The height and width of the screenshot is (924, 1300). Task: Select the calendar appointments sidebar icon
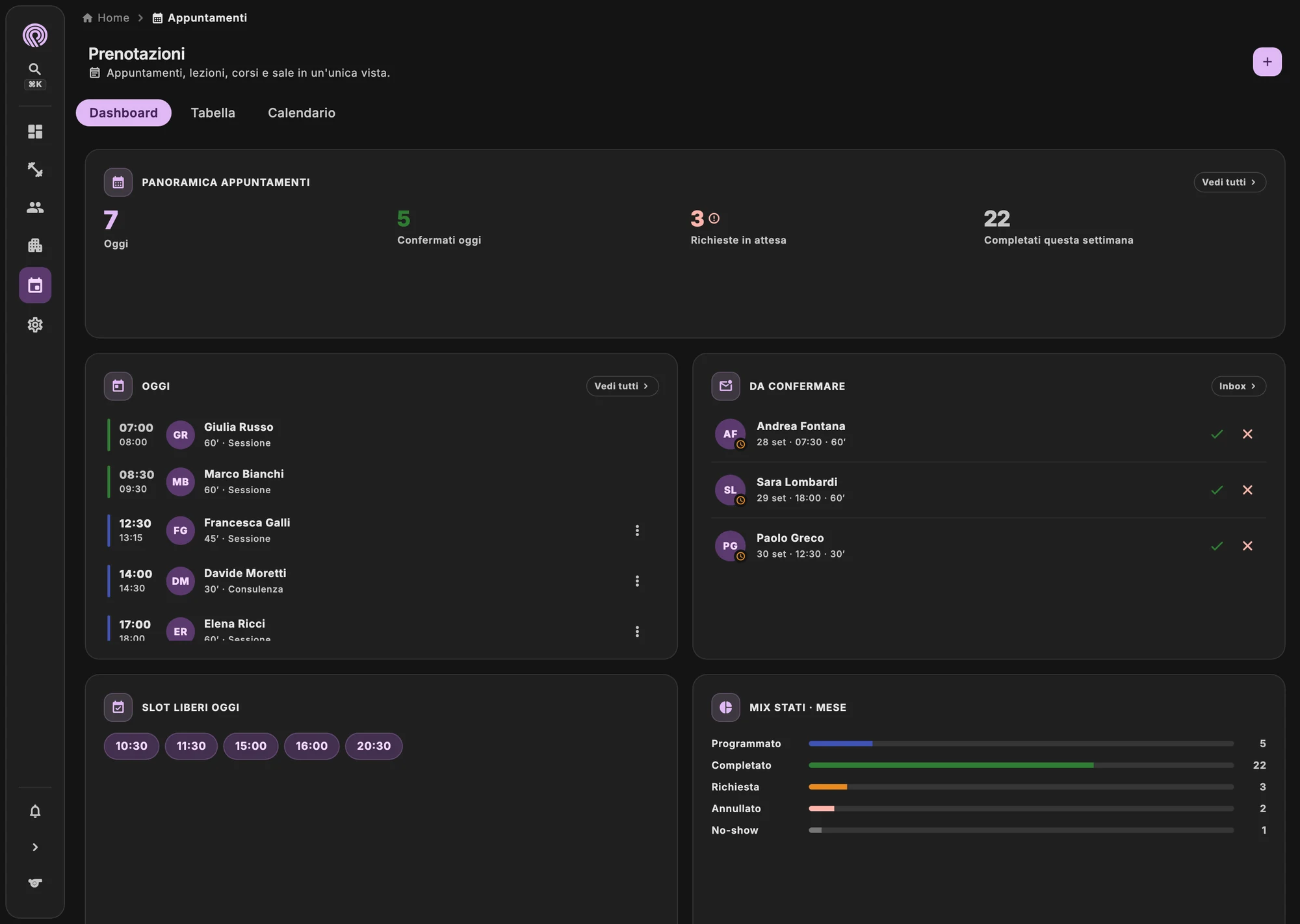click(x=35, y=285)
